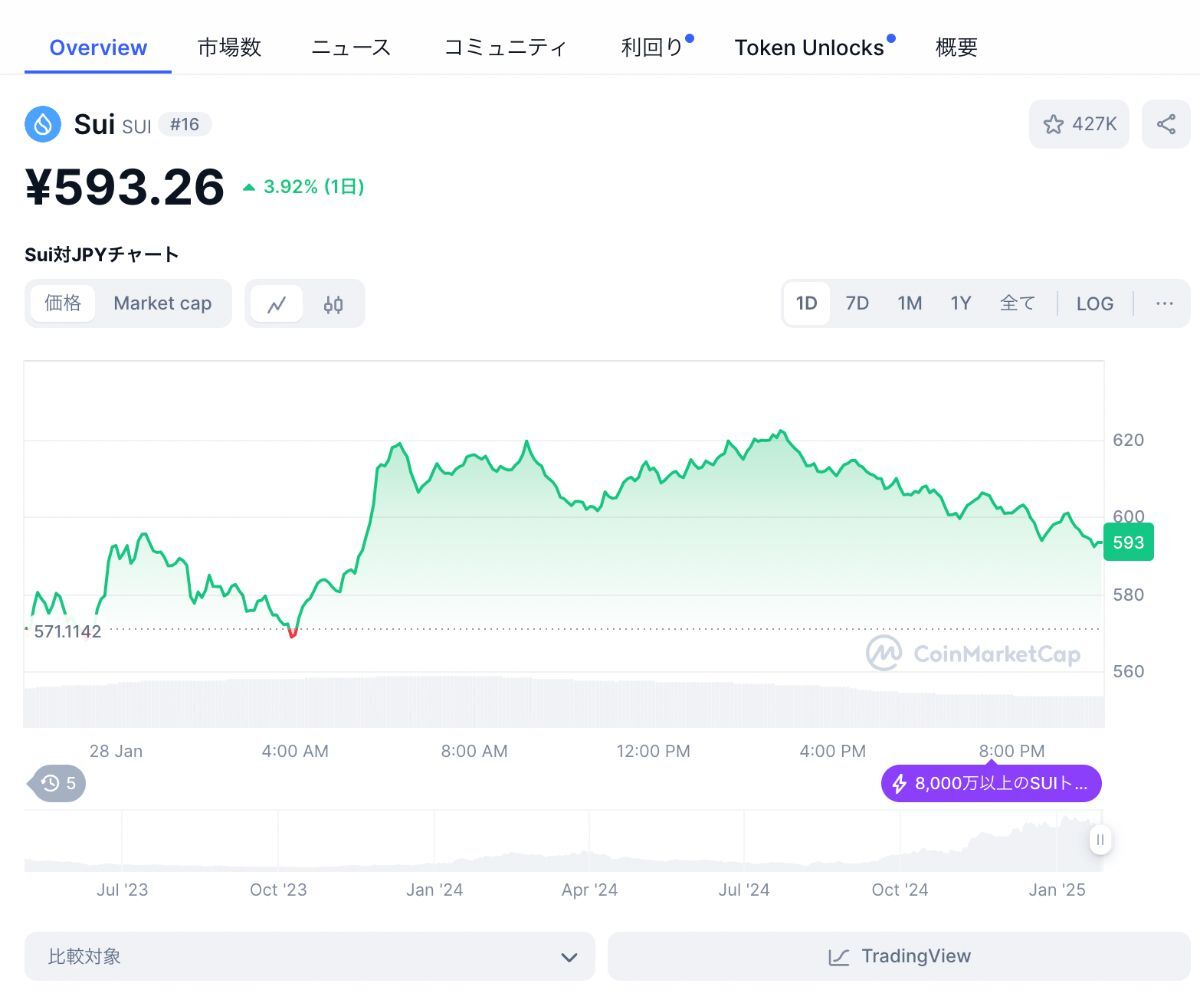This screenshot has height=993, width=1200.
Task: Click the red low point on chart
Action: click(x=292, y=633)
